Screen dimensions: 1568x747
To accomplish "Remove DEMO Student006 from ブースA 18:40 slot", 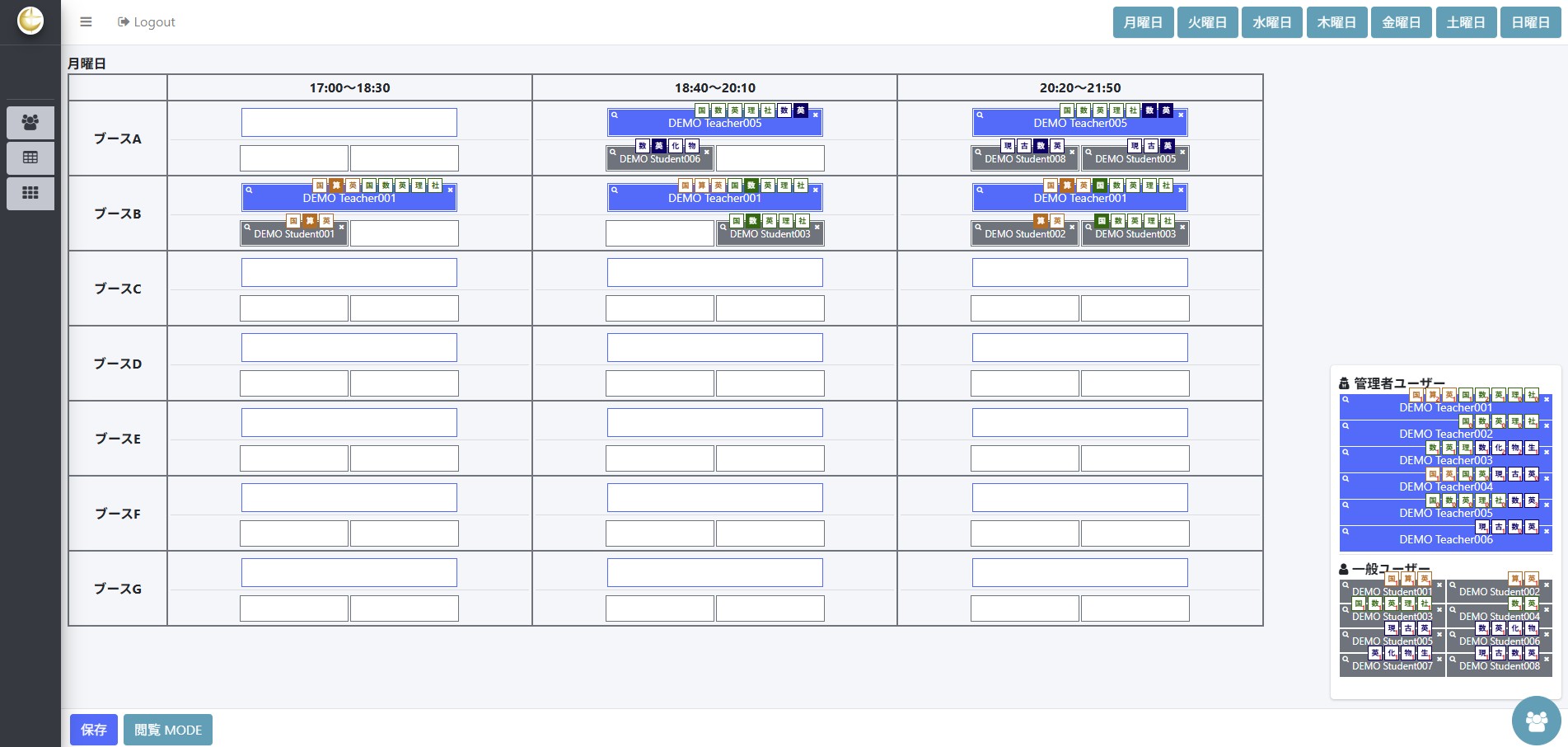I will (x=706, y=153).
